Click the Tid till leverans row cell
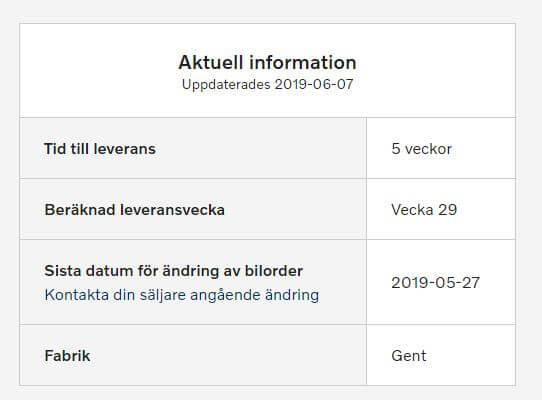The width and height of the screenshot is (542, 400). coord(193,148)
